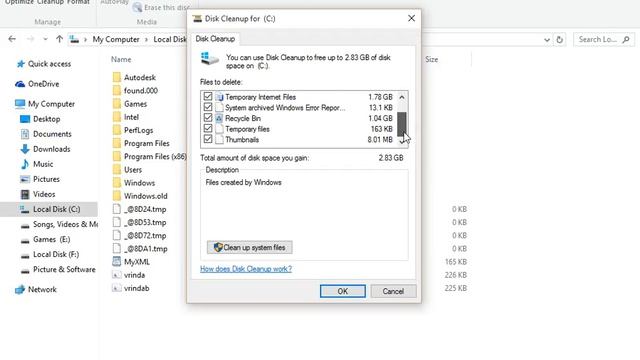Open Downloads in the navigation pane
Screen dimensions: 640x360
tap(45, 149)
